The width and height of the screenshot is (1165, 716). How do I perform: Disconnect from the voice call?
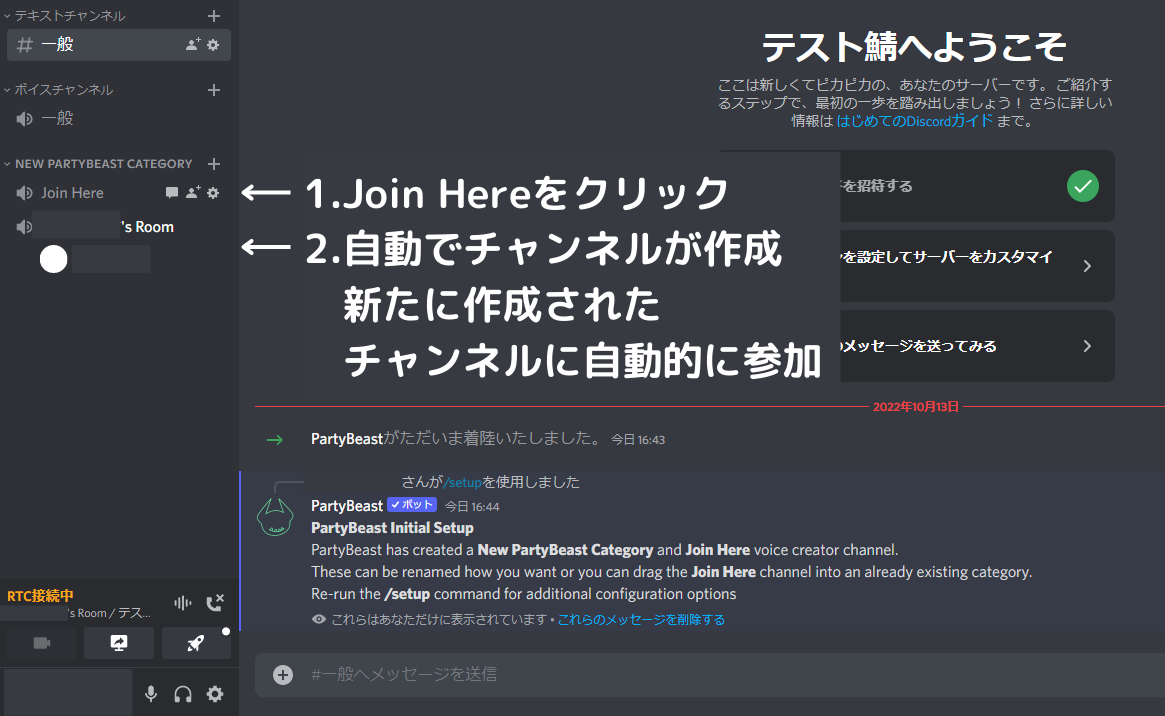[x=213, y=602]
